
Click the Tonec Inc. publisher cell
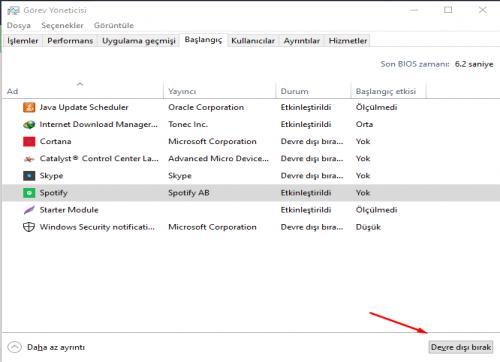coord(188,125)
